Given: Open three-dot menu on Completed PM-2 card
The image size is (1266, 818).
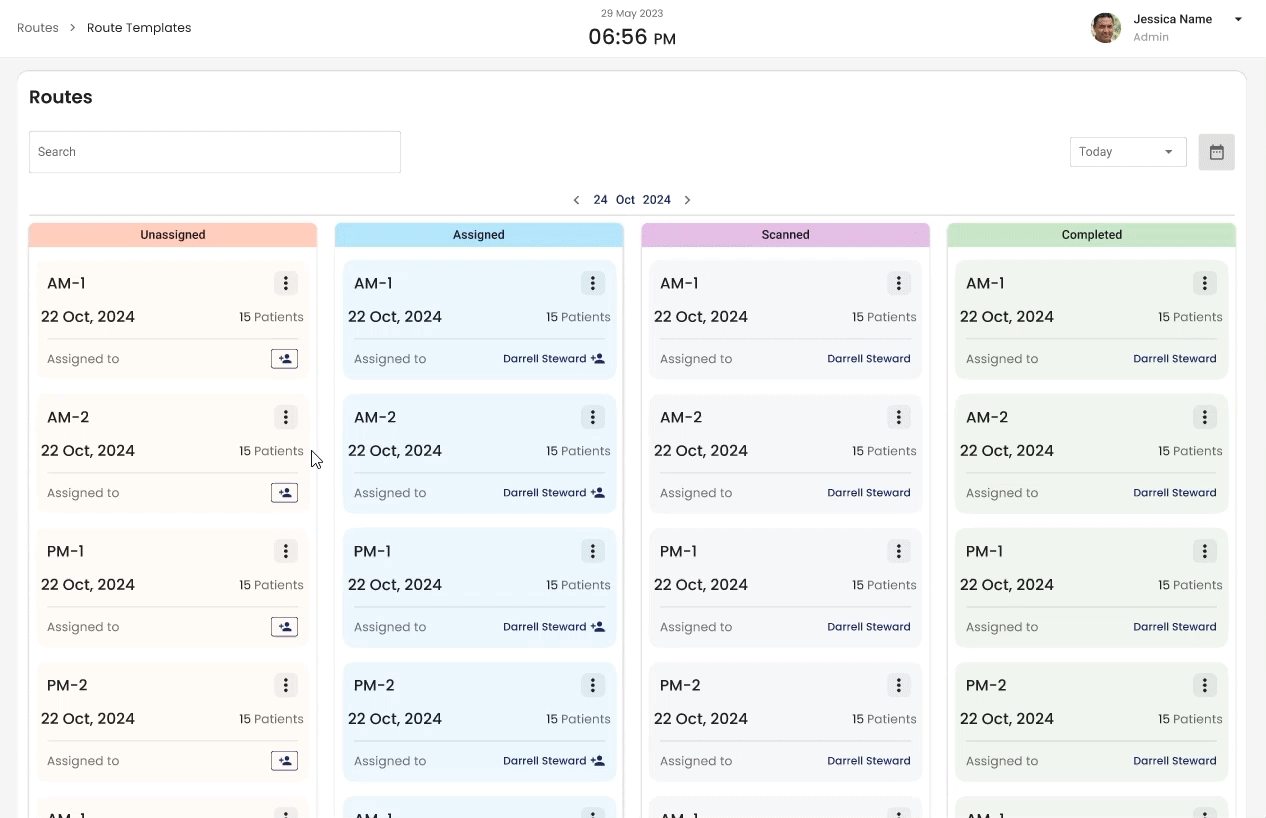Looking at the screenshot, I should click(x=1205, y=685).
